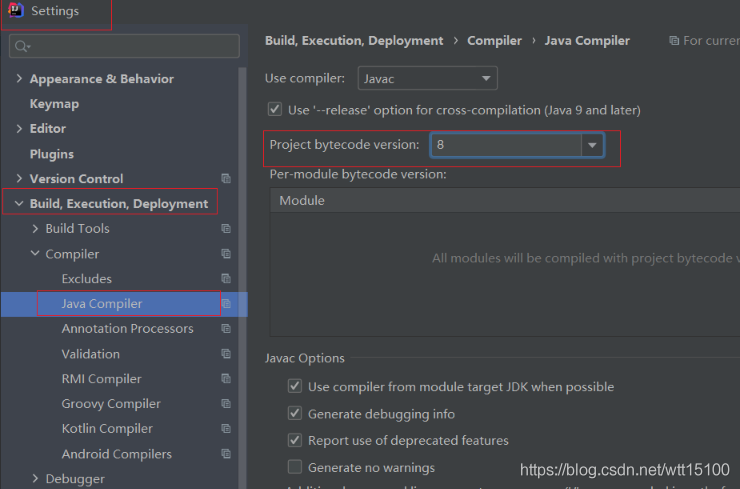
Task: Click project-level icon beside Version Control
Action: tap(226, 179)
